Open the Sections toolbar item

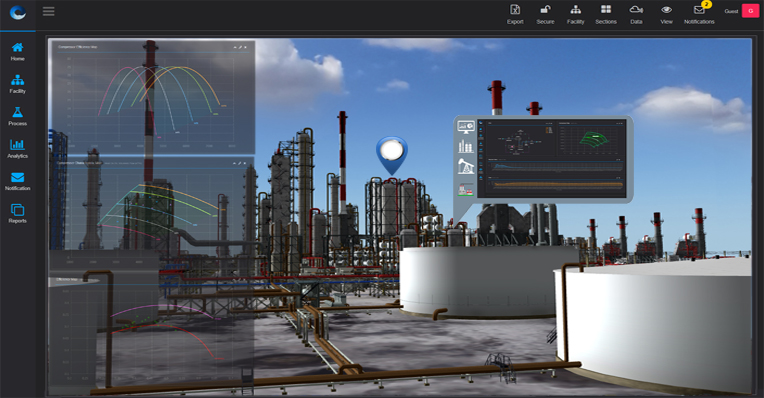[x=606, y=14]
